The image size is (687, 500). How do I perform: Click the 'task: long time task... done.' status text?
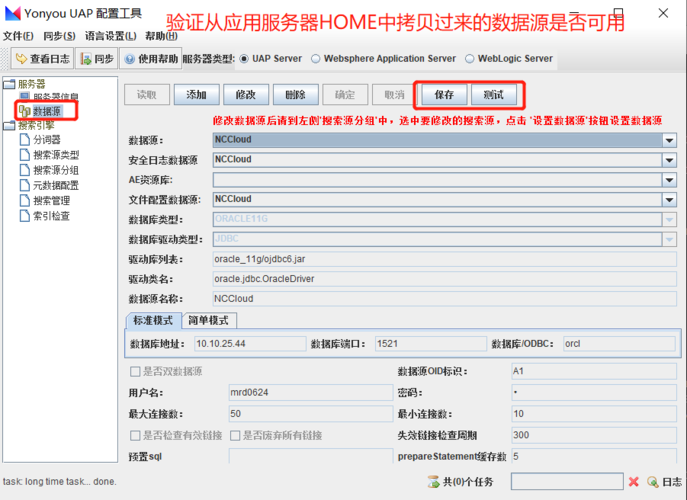pyautogui.click(x=60, y=482)
